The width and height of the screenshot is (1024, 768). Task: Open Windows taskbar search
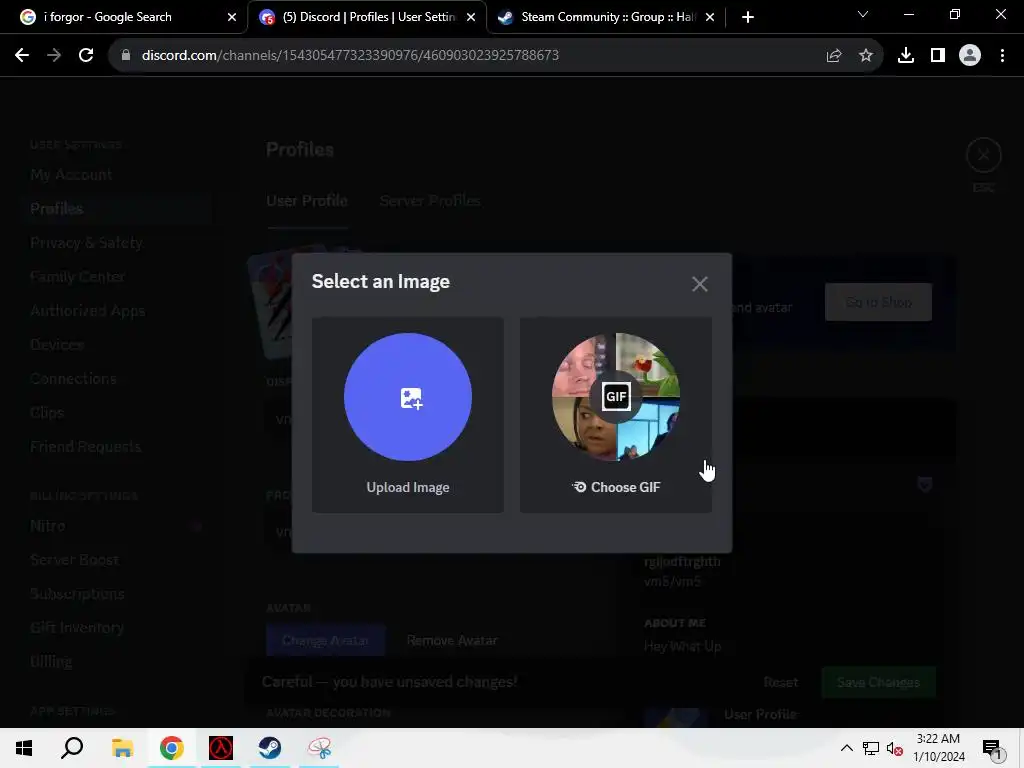[72, 748]
